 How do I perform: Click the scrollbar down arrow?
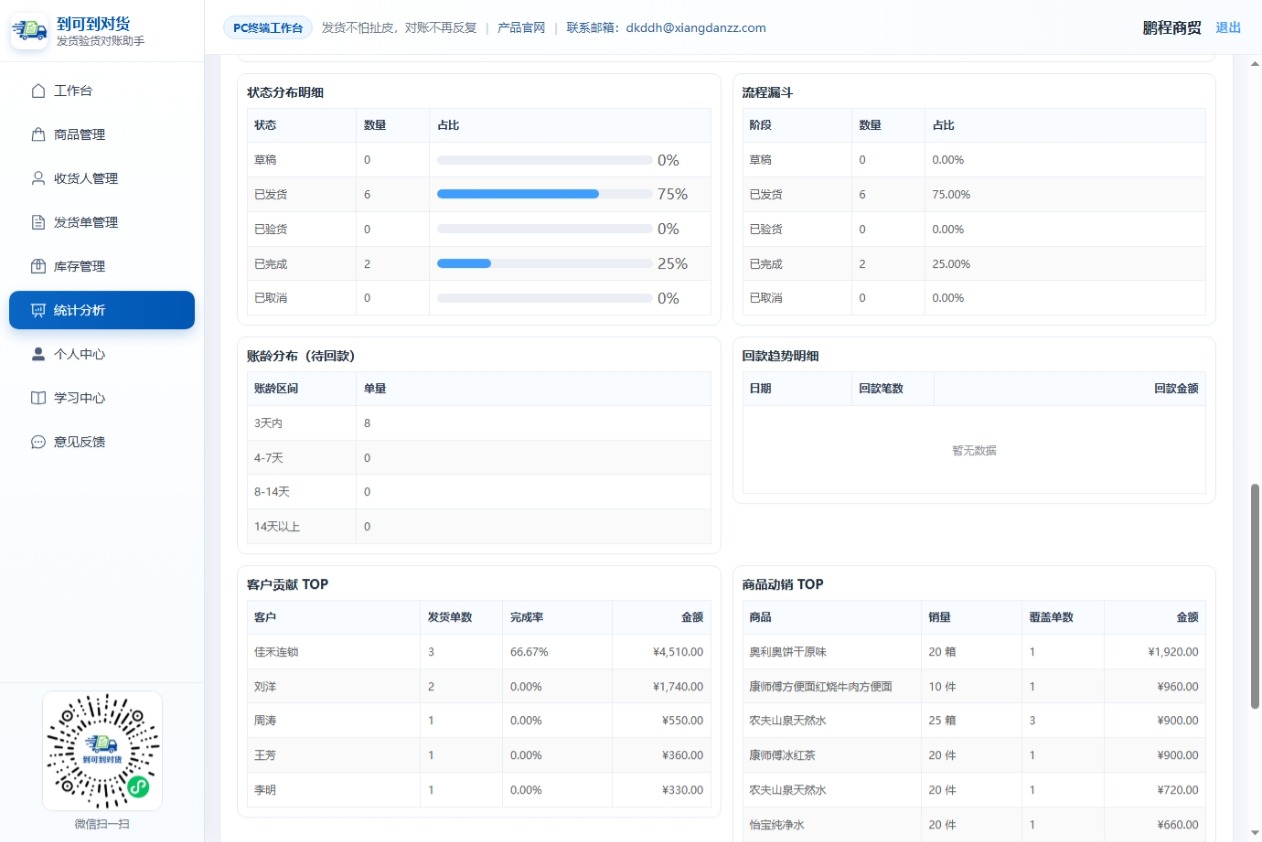pyautogui.click(x=1255, y=832)
